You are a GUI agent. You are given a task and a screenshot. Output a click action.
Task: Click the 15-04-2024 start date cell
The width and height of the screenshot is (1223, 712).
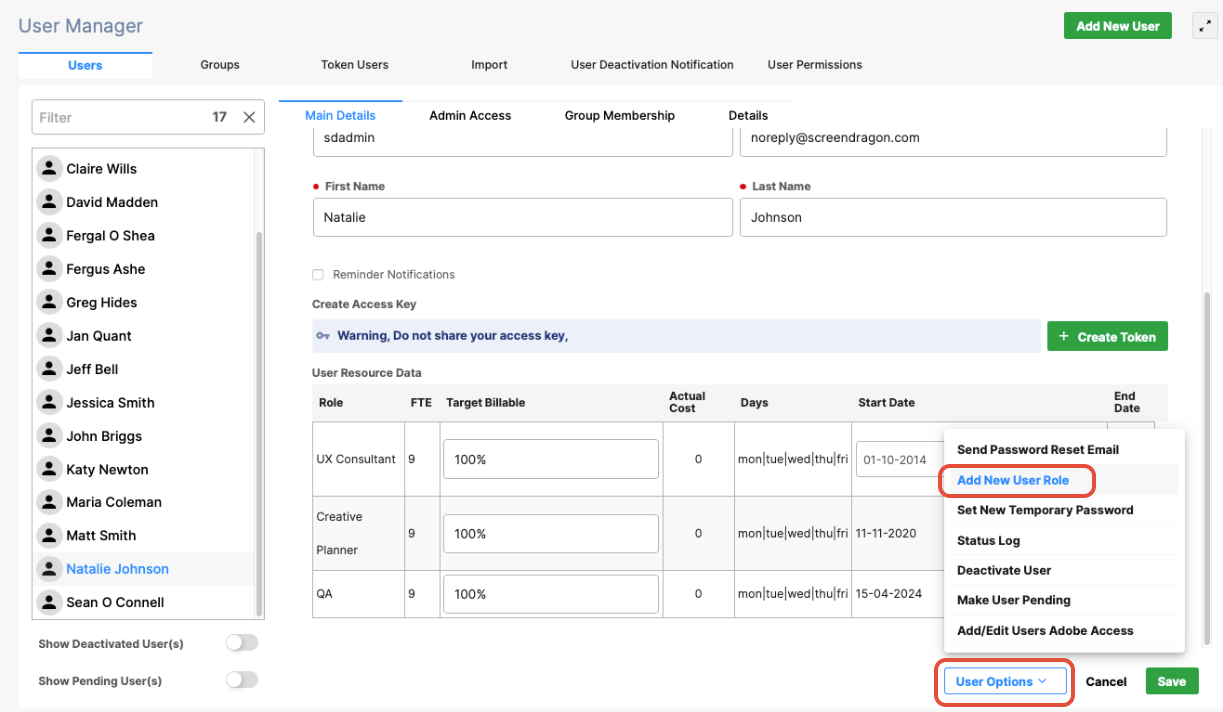click(x=886, y=593)
